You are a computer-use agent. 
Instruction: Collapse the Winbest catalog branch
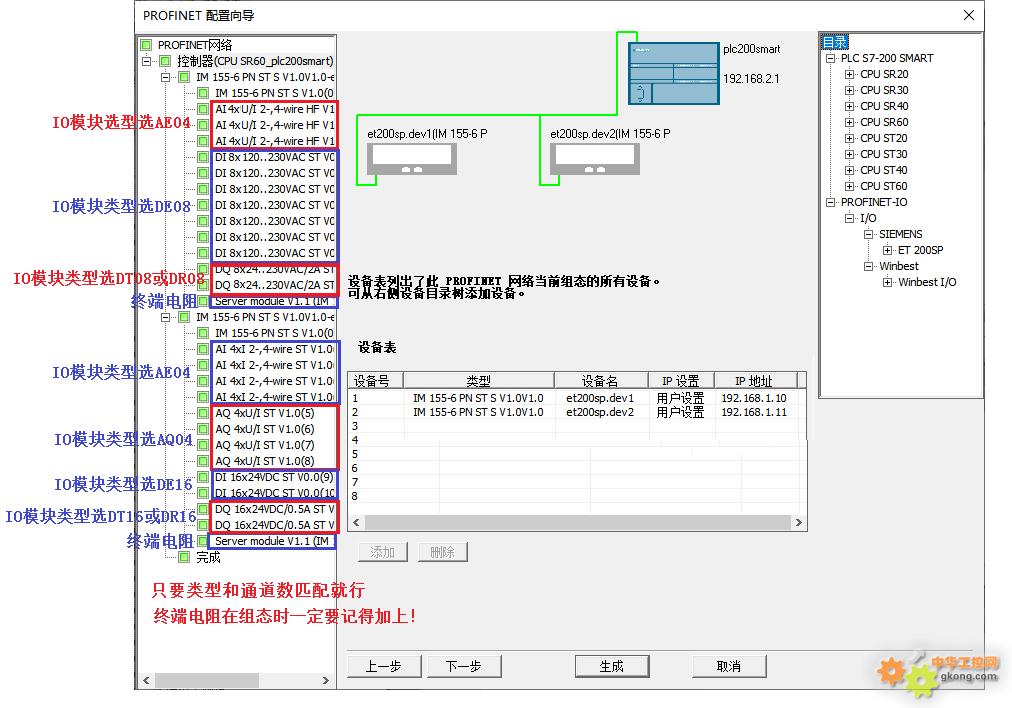tap(869, 266)
